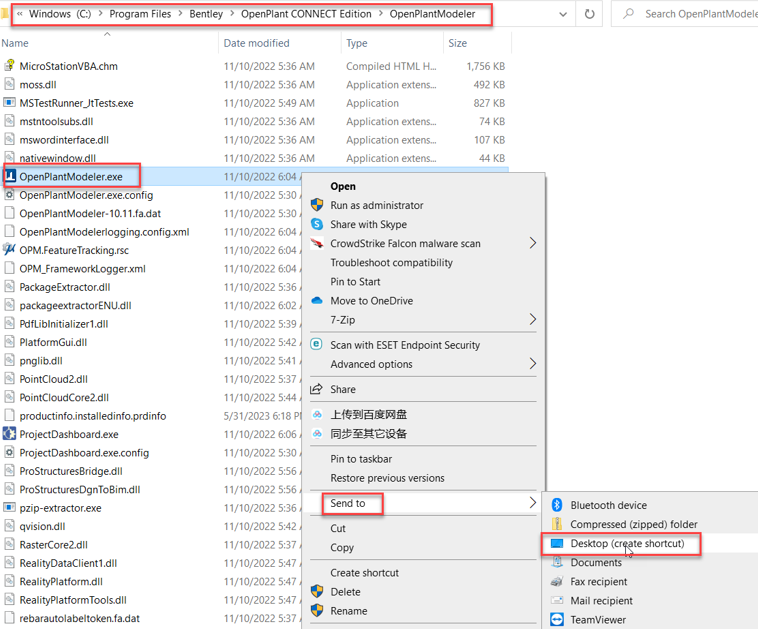
Task: Click the Documents icon in Send to submenu
Action: point(557,562)
